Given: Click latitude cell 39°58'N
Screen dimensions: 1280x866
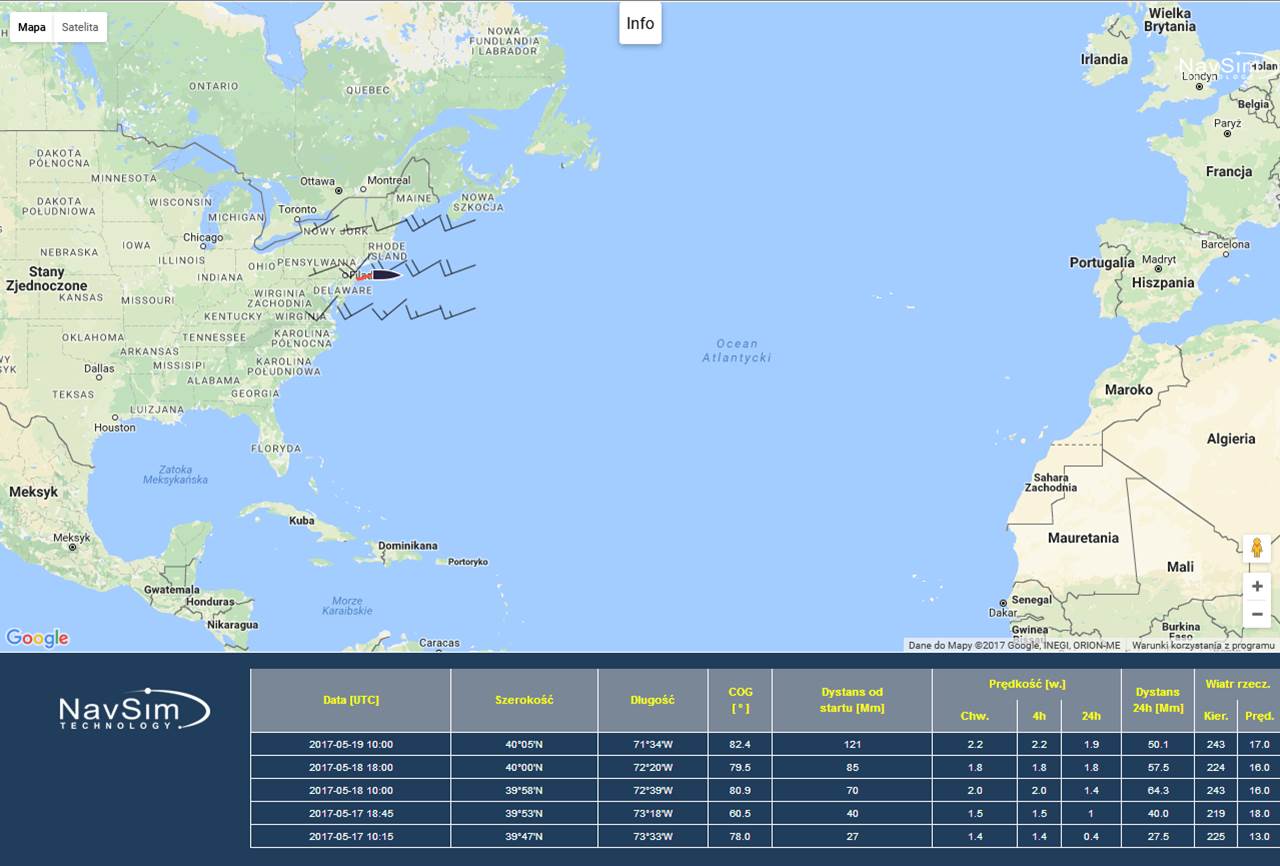Looking at the screenshot, I should coord(524,790).
